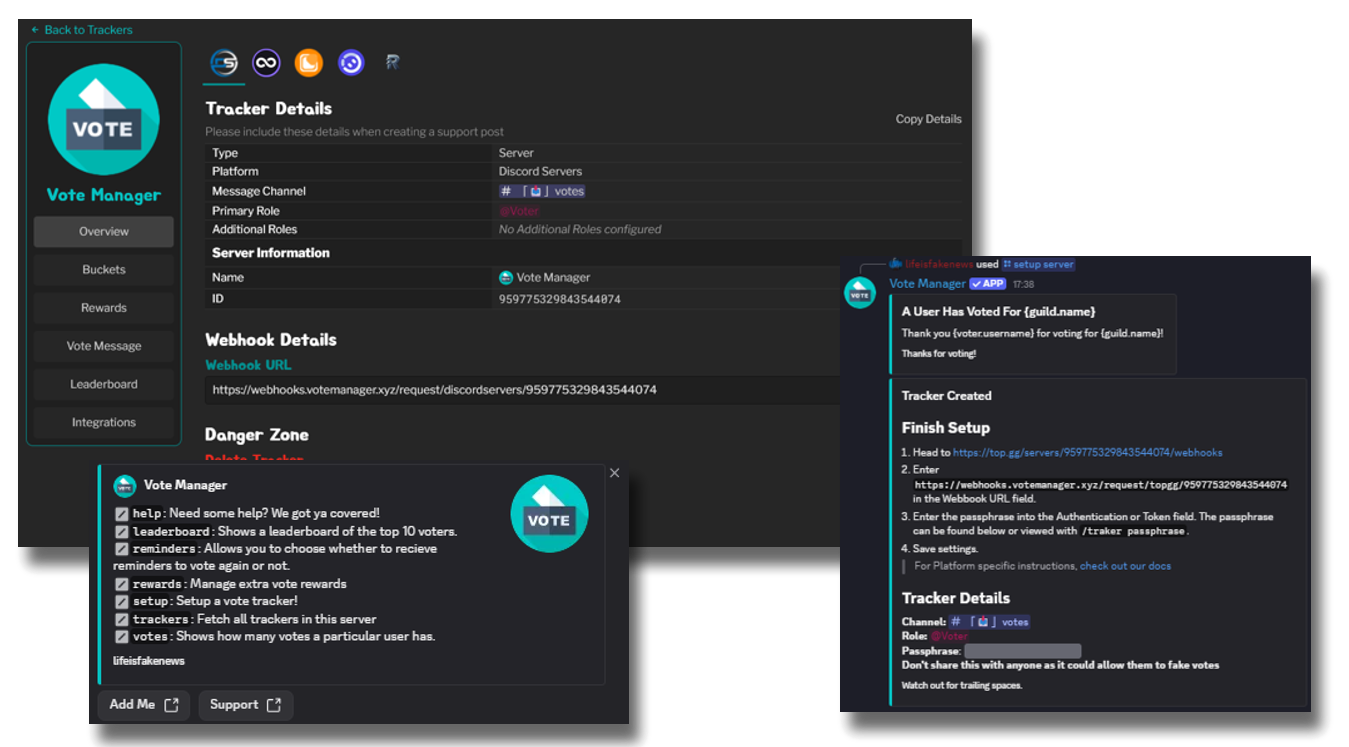The height and width of the screenshot is (747, 1349).
Task: Click the large Vote Manager sidebar logo
Action: click(x=103, y=119)
